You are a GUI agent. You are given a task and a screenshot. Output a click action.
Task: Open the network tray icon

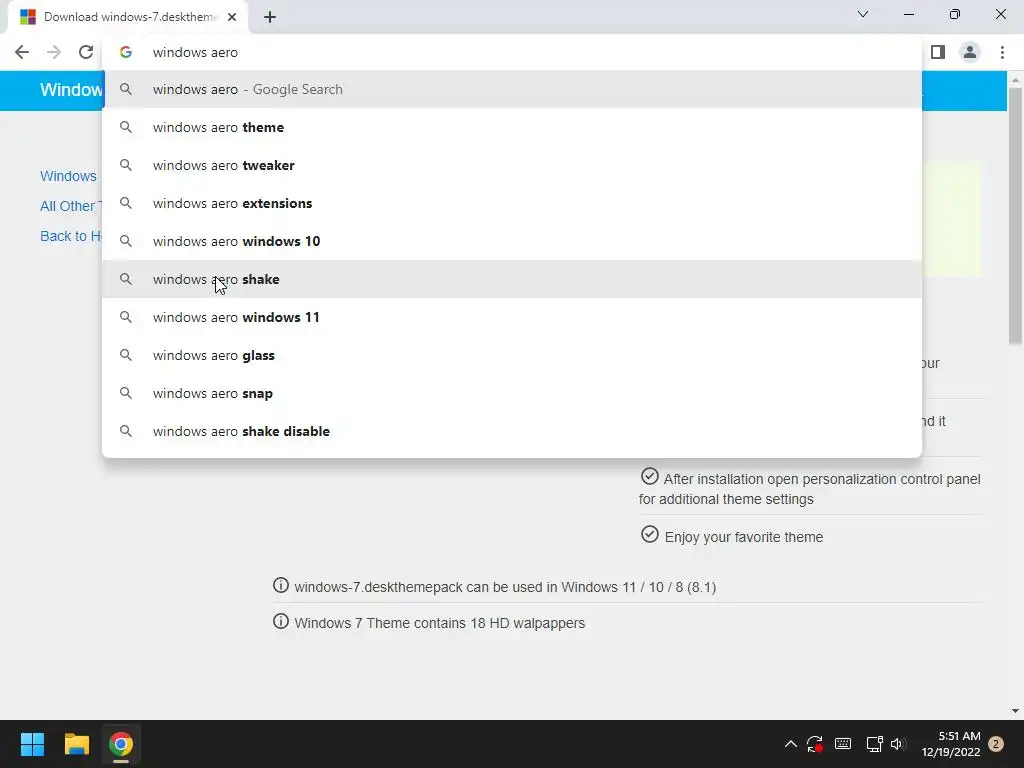tap(874, 744)
